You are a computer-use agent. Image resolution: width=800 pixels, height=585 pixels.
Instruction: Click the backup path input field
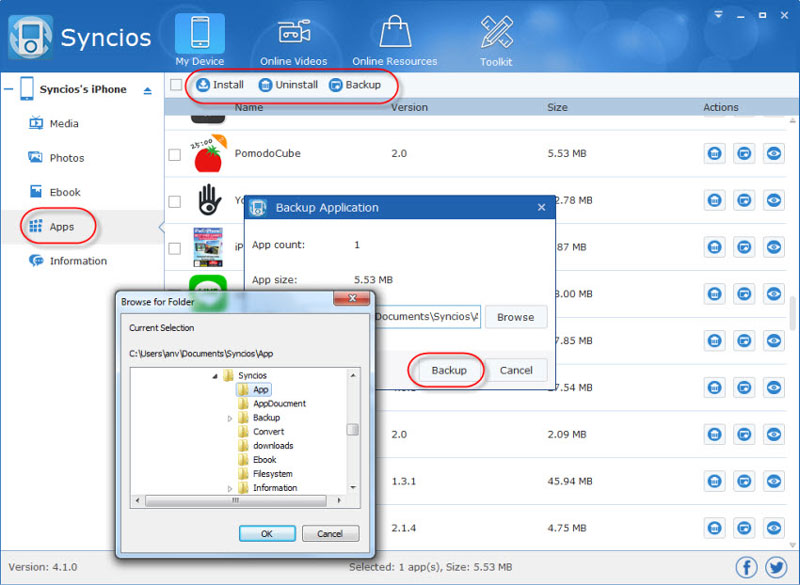click(x=428, y=317)
